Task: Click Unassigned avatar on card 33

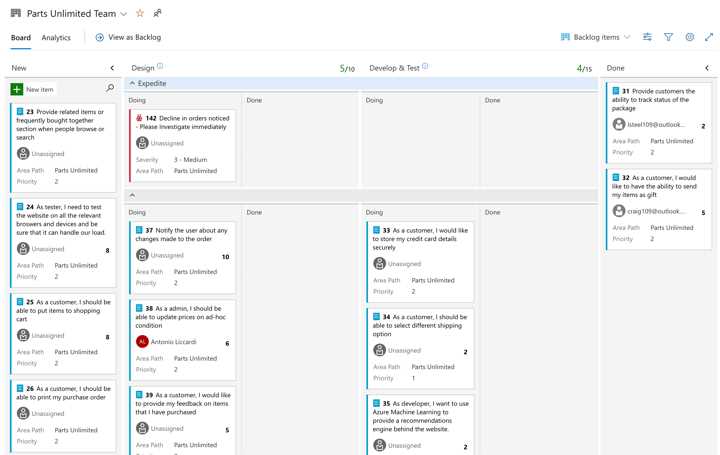Action: (379, 264)
